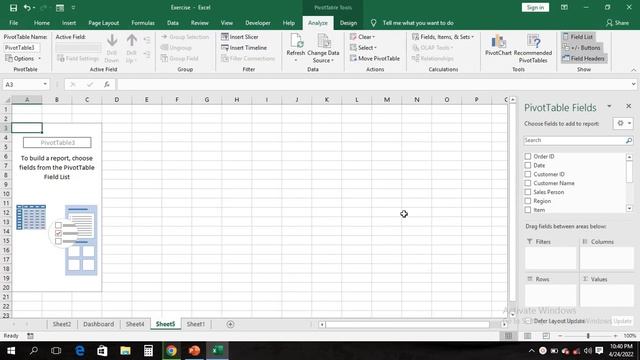Click the PivotTable Name input field
The height and width of the screenshot is (360, 640).
[22, 48]
